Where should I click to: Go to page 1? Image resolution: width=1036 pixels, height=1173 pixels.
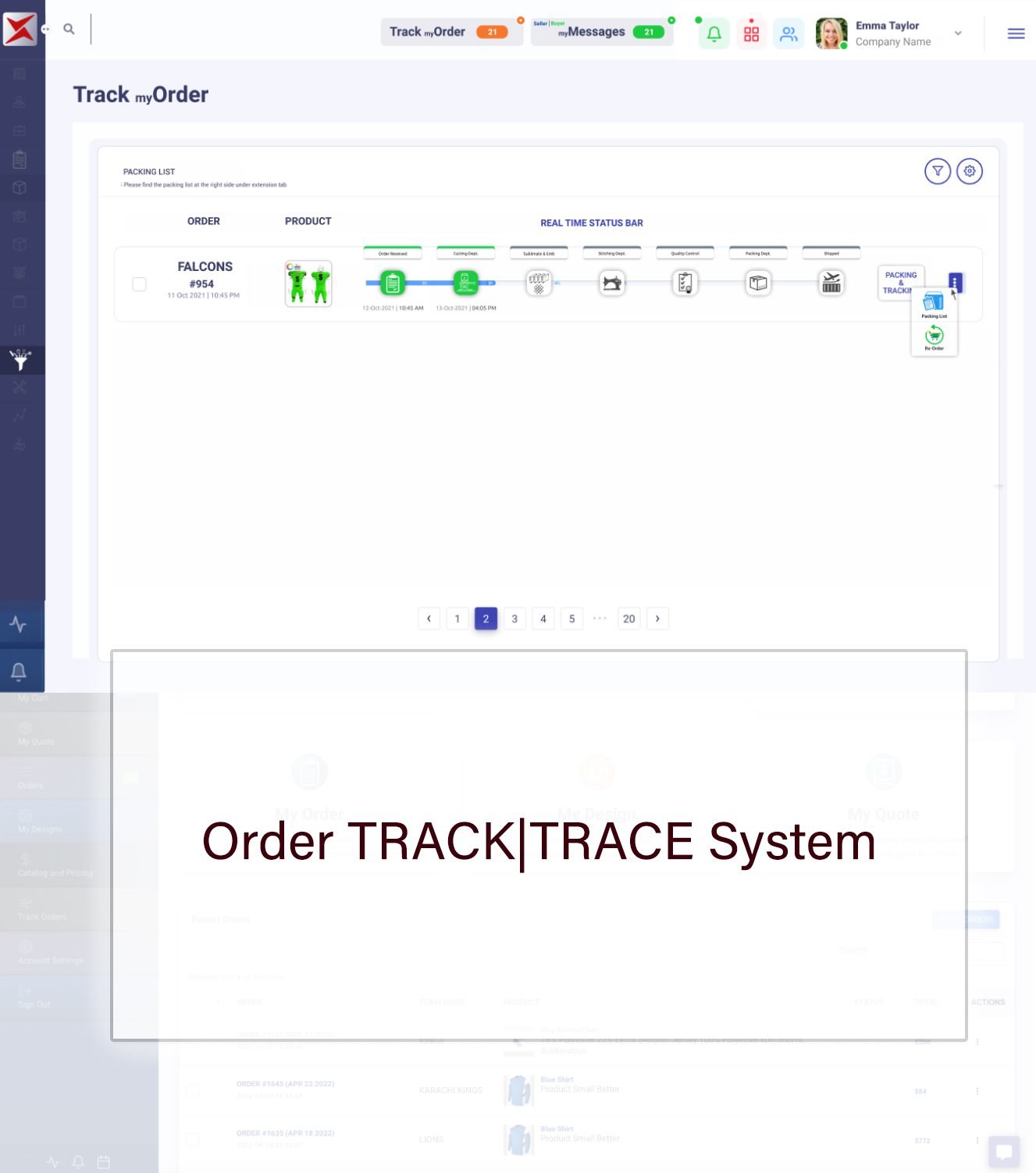[x=457, y=619]
